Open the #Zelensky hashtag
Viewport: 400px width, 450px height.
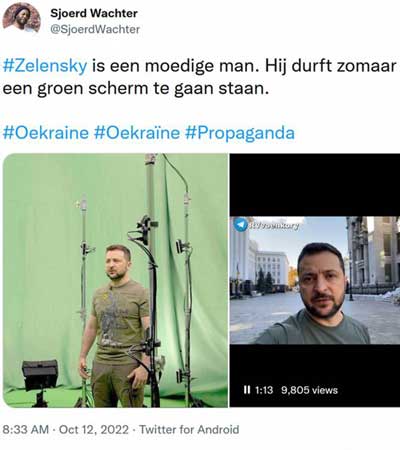tap(45, 66)
